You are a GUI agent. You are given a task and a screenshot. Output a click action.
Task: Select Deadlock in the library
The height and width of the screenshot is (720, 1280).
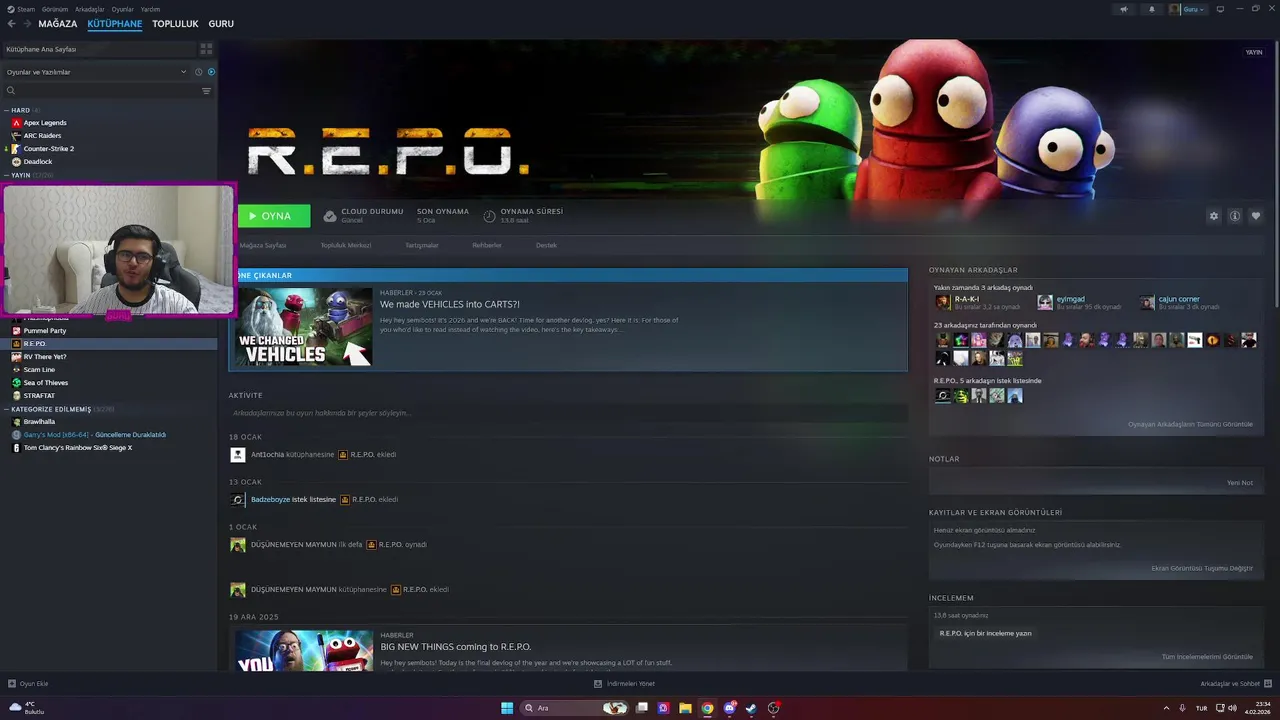coord(38,162)
